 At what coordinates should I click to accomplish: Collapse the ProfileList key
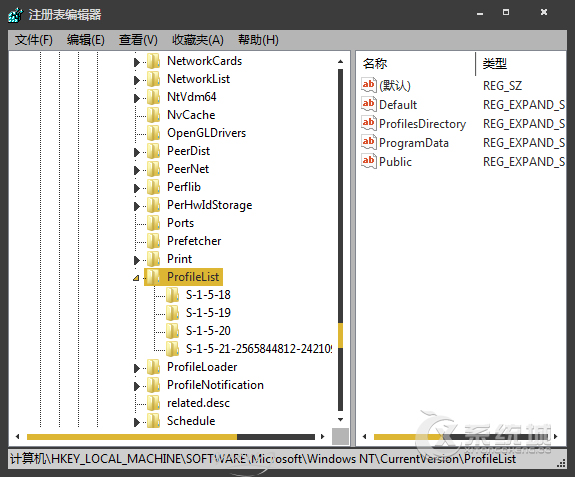(x=136, y=278)
